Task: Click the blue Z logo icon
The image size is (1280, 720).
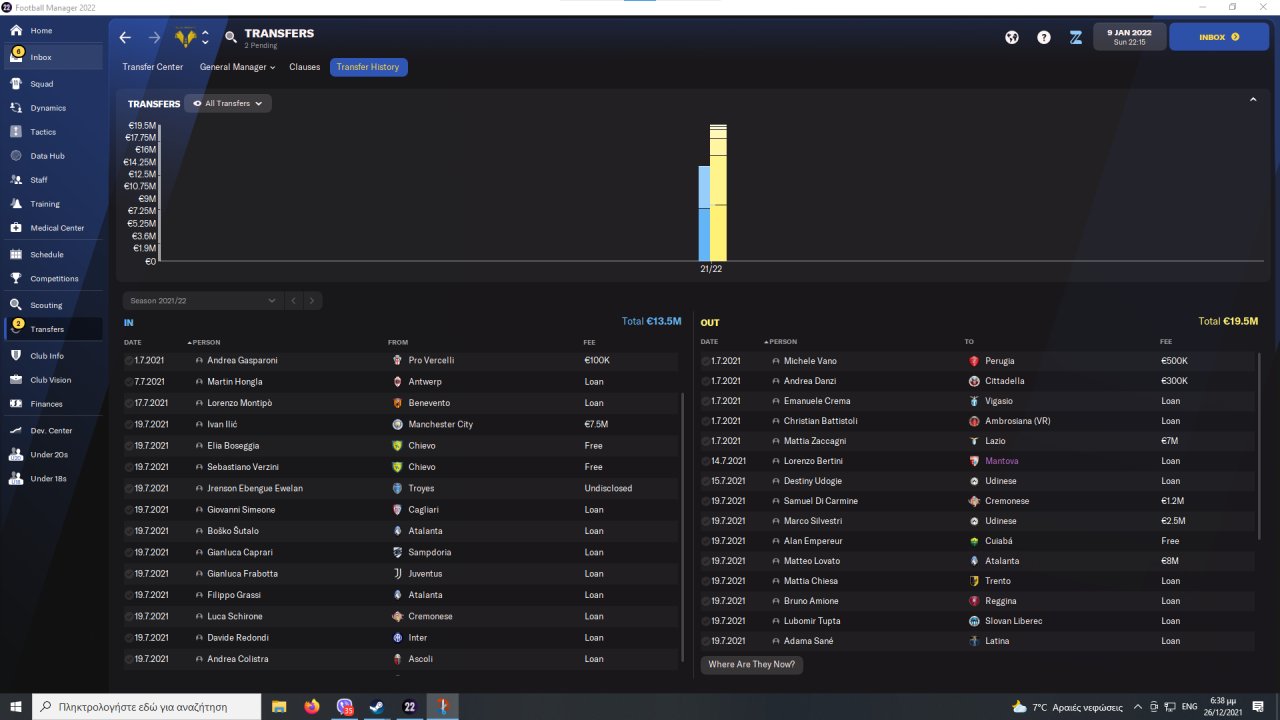Action: [x=1076, y=37]
